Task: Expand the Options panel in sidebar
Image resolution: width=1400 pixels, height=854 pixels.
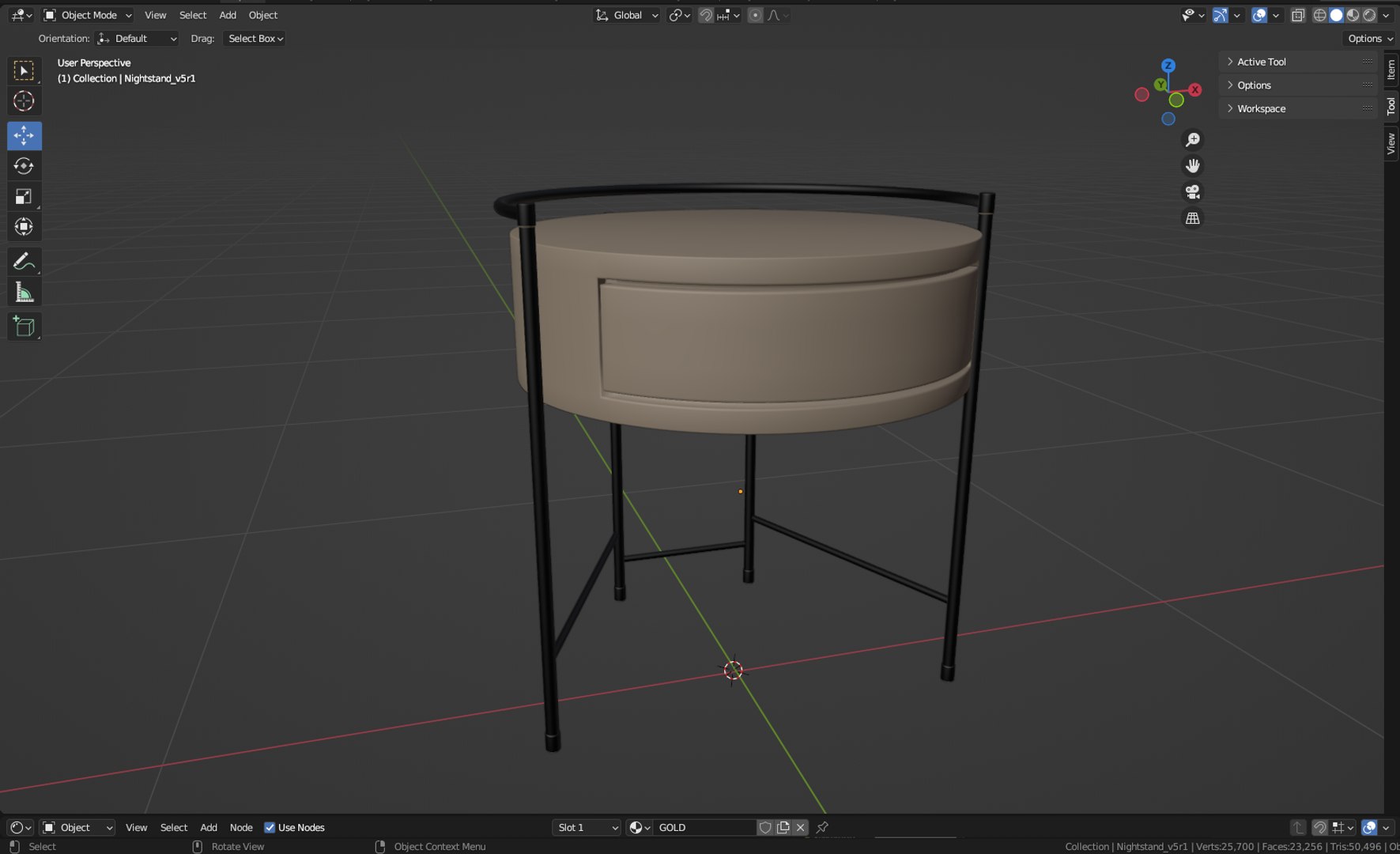Action: coord(1299,85)
